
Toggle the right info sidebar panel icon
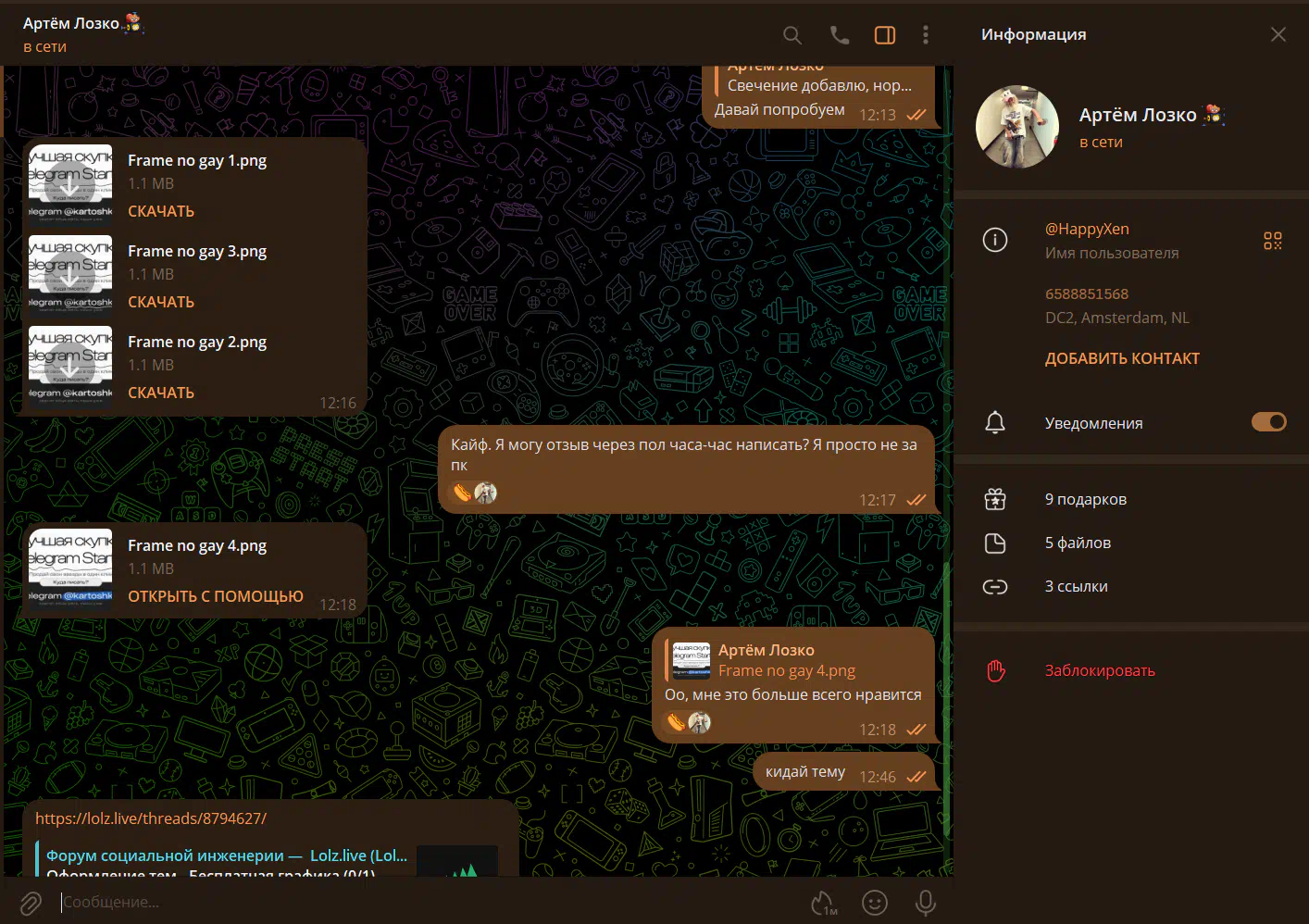885,35
